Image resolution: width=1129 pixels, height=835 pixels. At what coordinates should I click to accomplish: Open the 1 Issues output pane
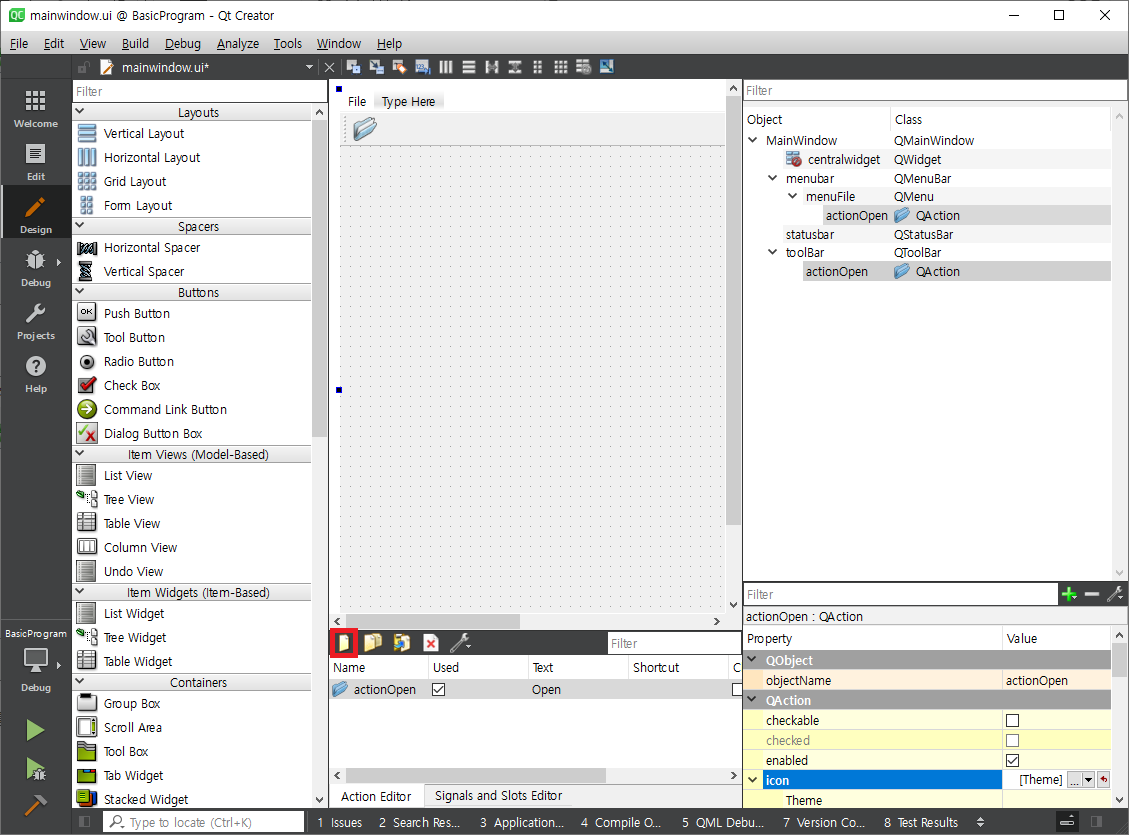point(340,823)
